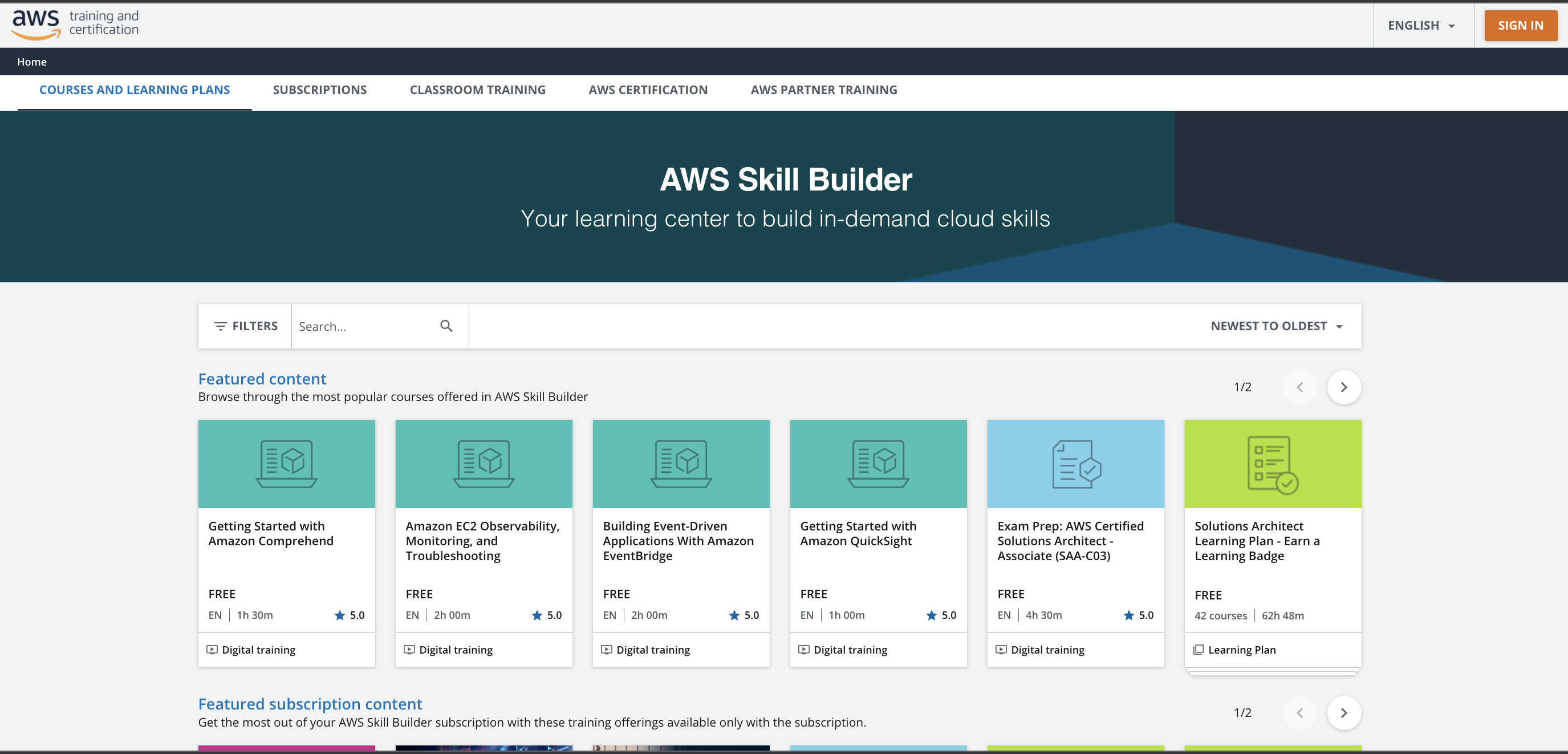The image size is (1568, 754).
Task: Go to next Featured content page arrow
Action: [x=1344, y=387]
